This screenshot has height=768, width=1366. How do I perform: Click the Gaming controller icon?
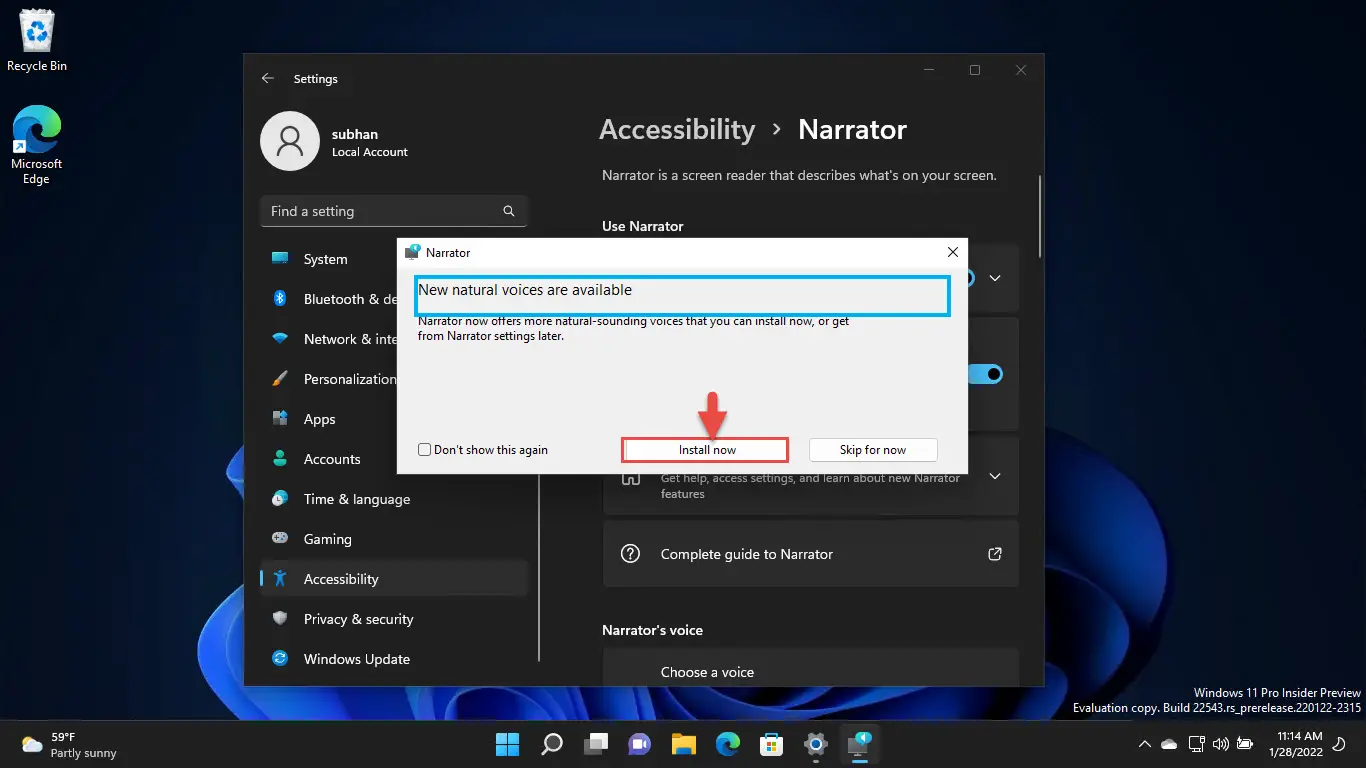coord(281,539)
